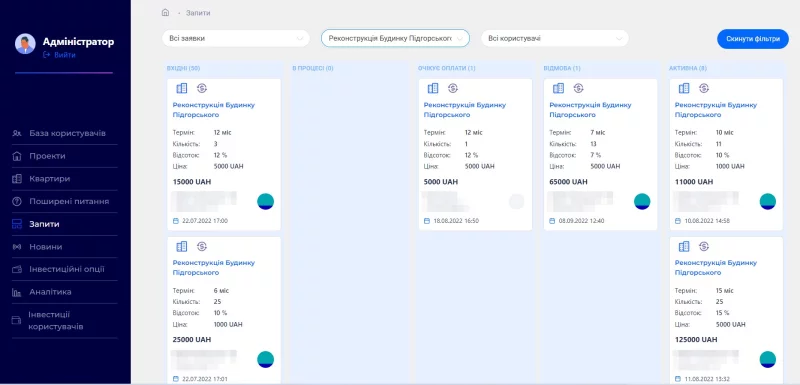Viewport: 800px width, 385px height.
Task: Click the 6 міс term value
Action: click(x=221, y=291)
